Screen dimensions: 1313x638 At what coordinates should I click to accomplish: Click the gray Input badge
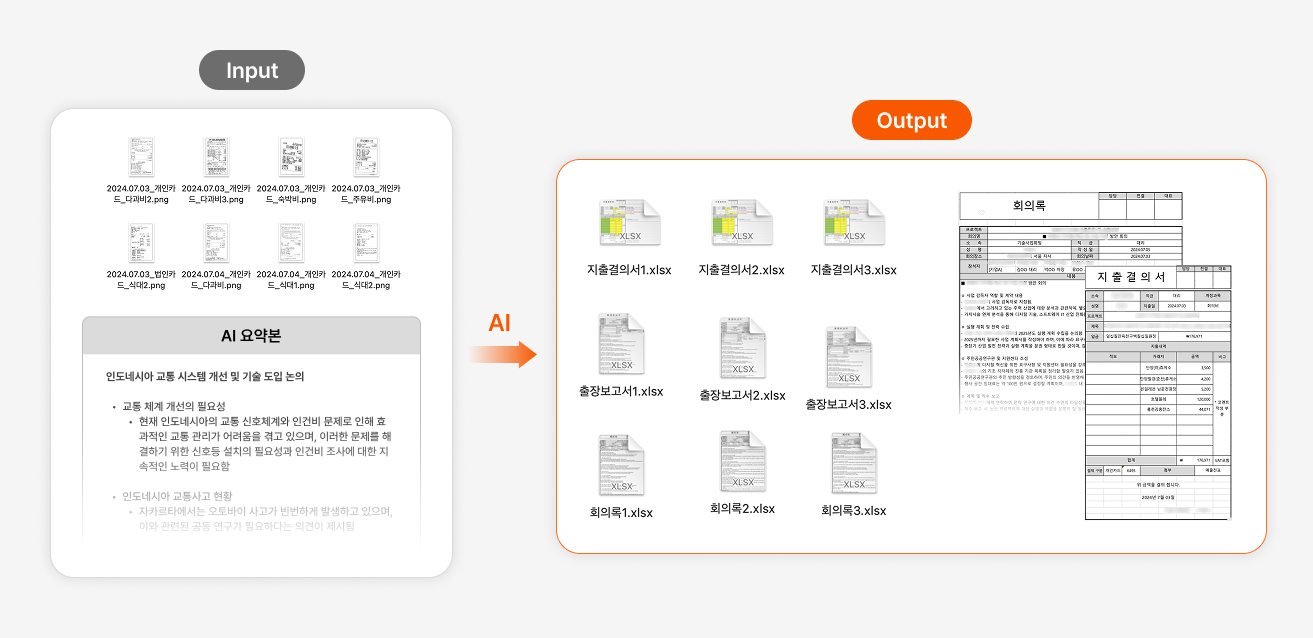(252, 71)
